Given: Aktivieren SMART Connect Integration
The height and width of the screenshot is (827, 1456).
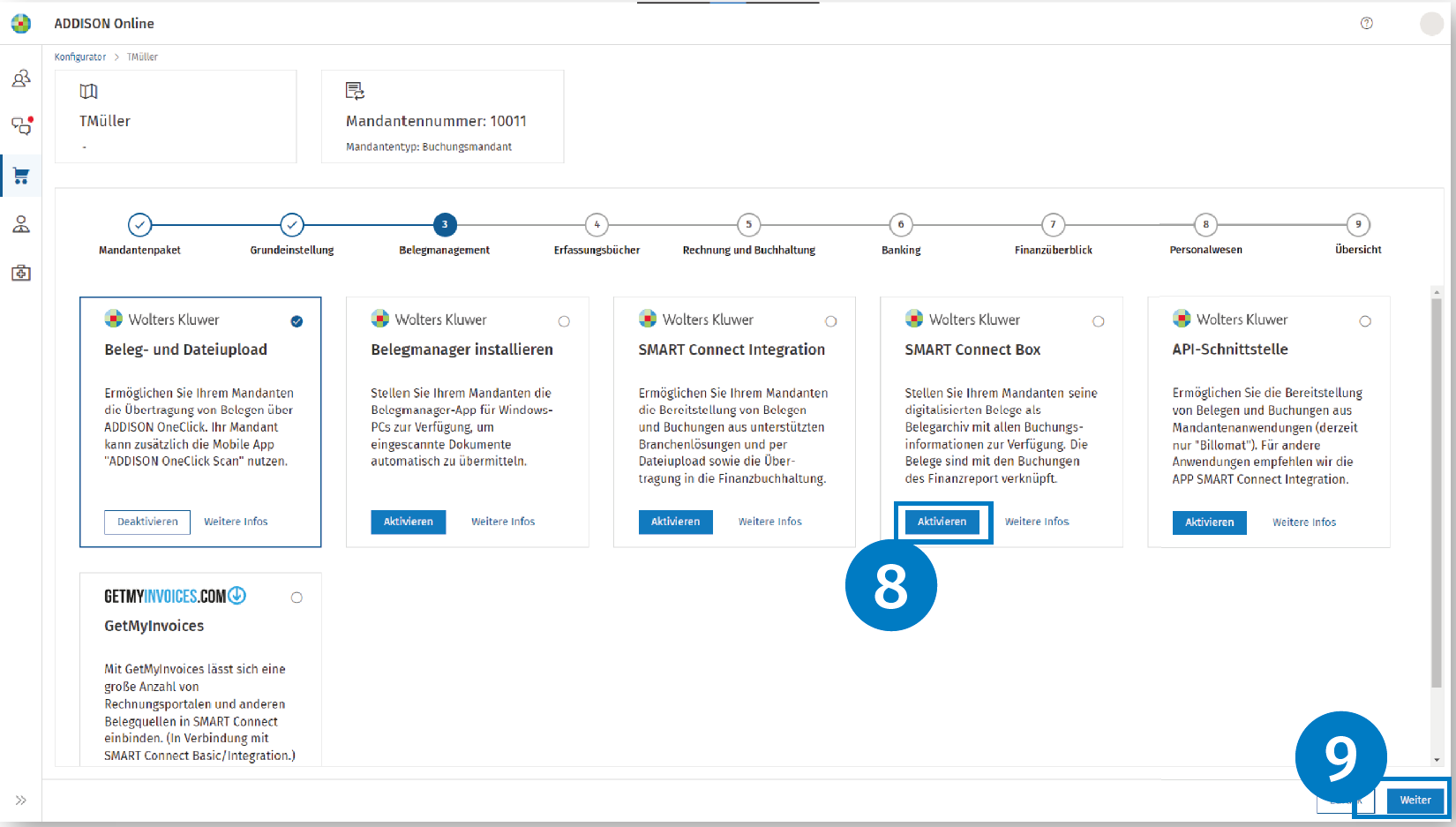Looking at the screenshot, I should 676,522.
